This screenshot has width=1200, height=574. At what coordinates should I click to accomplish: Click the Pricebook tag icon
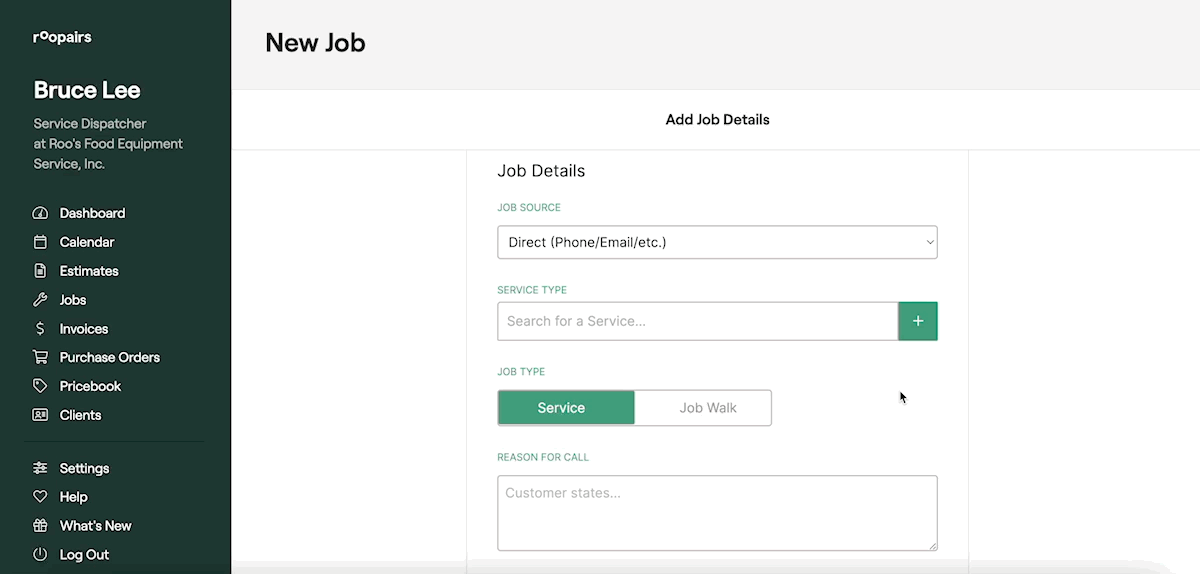[x=40, y=386]
